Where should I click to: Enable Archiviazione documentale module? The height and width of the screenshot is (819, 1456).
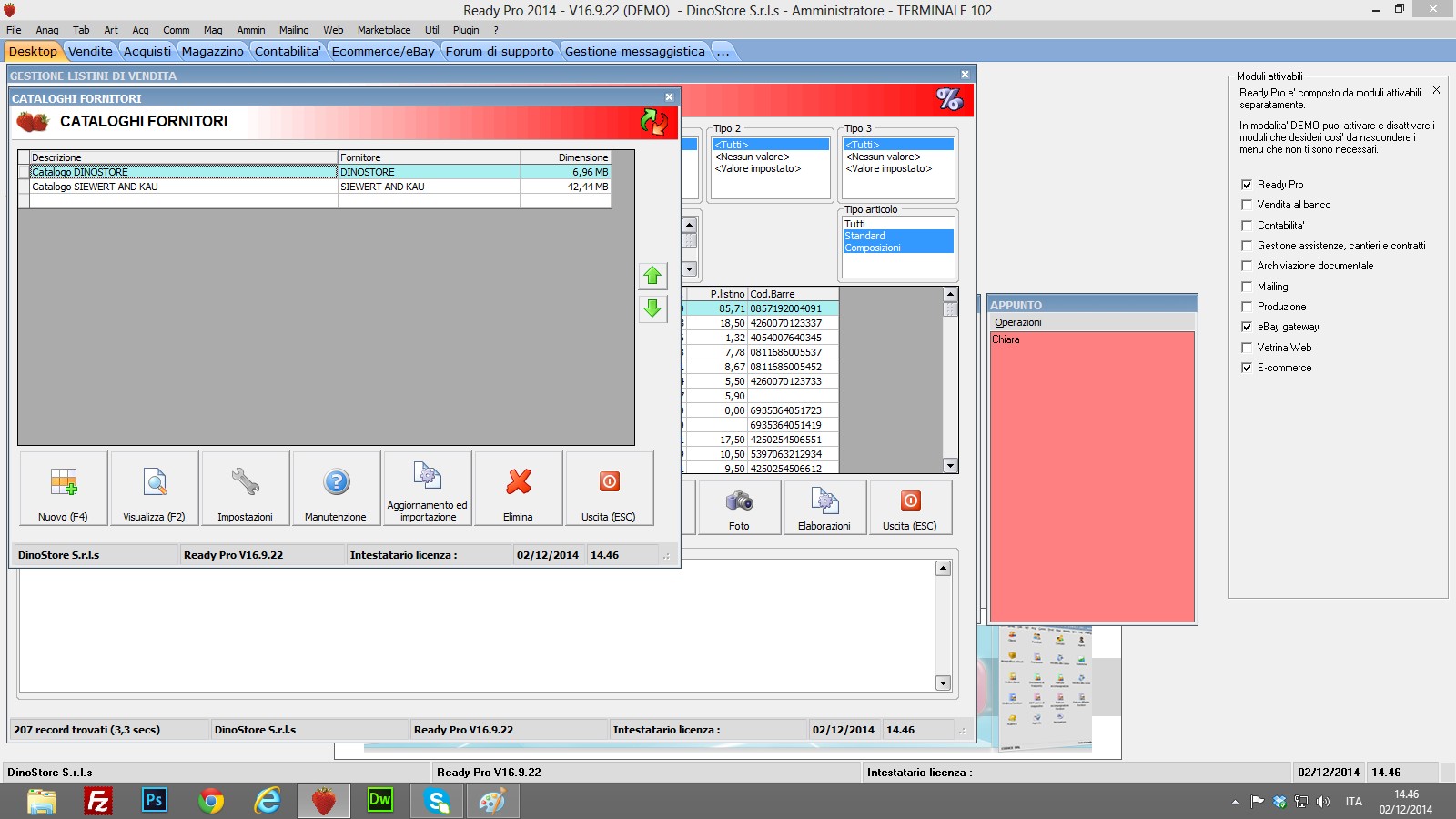point(1247,266)
